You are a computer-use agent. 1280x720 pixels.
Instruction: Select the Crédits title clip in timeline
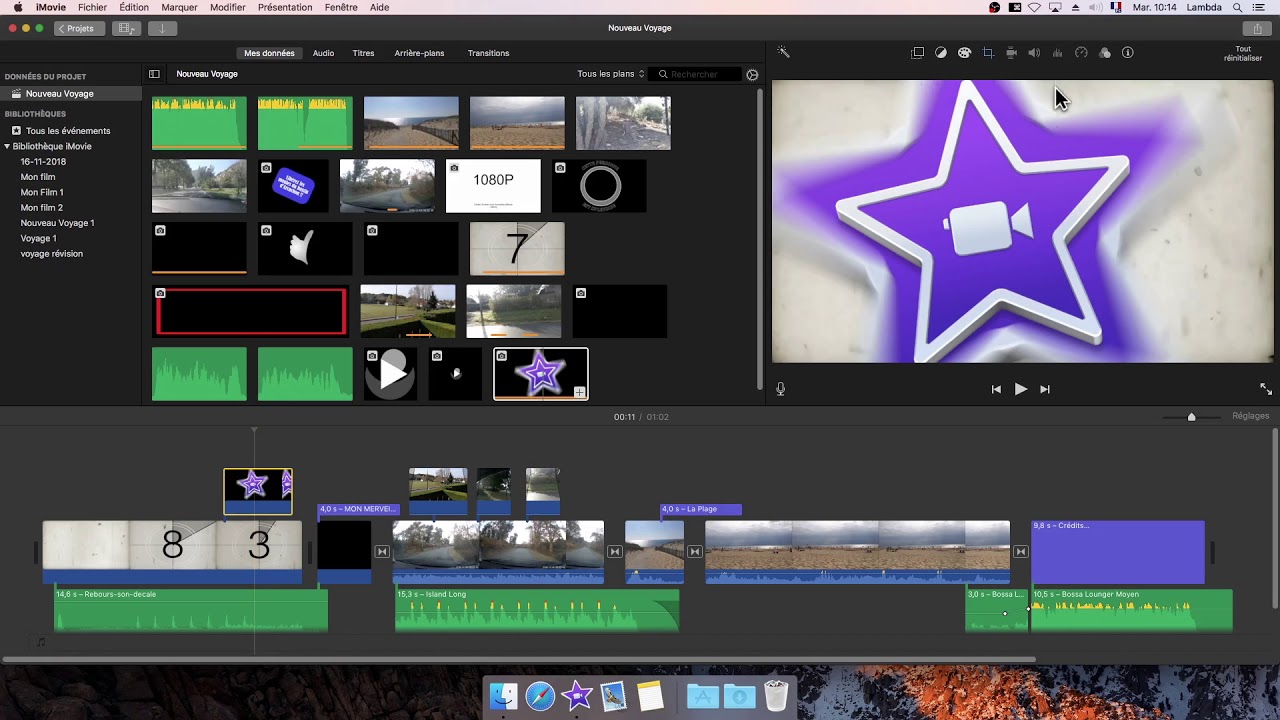coord(1118,552)
